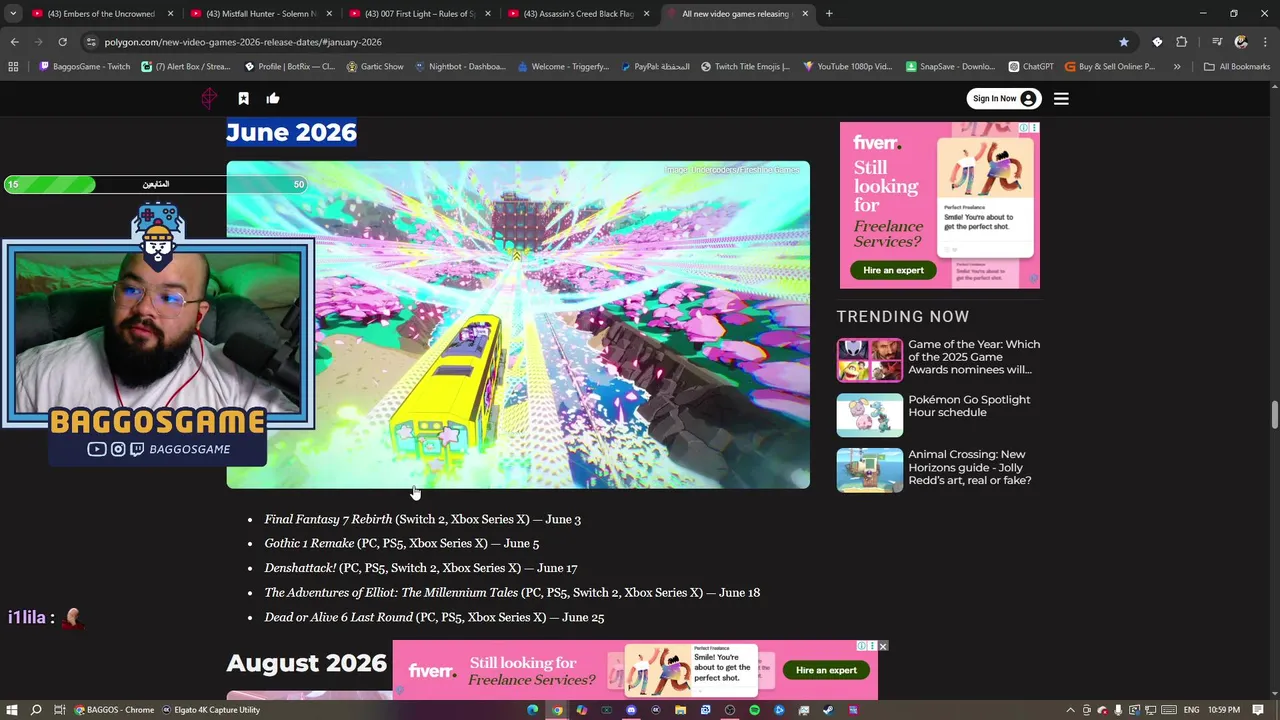Image resolution: width=1280 pixels, height=720 pixels.
Task: Open Spotify from the taskbar
Action: click(754, 710)
